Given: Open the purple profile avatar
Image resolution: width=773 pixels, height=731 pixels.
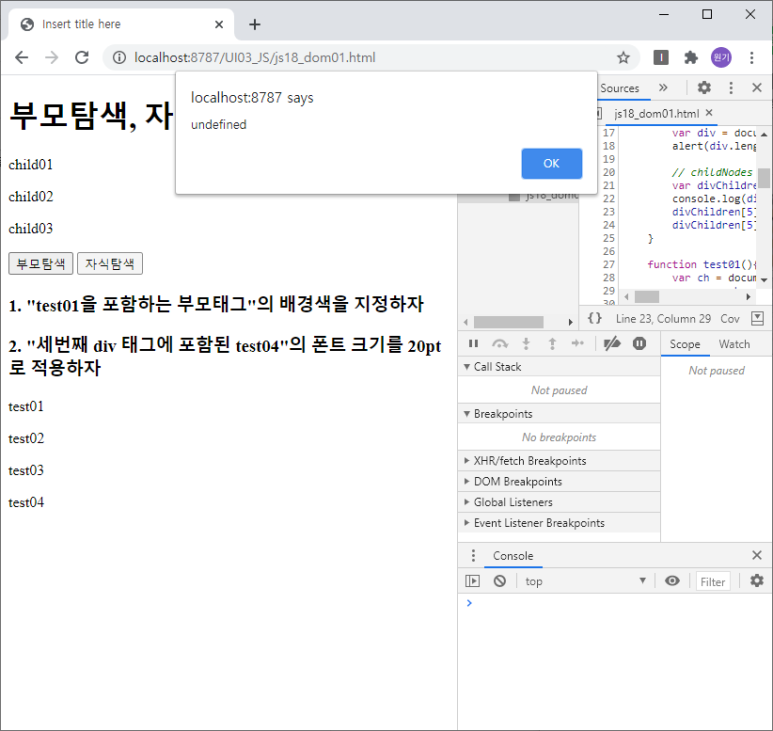Looking at the screenshot, I should [x=721, y=58].
